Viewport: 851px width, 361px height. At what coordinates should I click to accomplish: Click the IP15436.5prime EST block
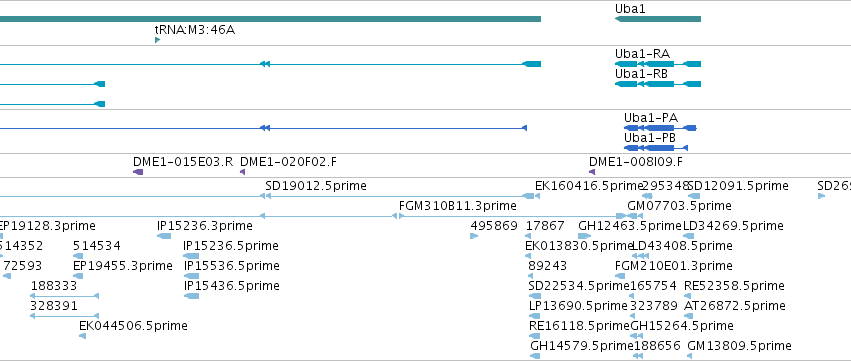[191, 296]
